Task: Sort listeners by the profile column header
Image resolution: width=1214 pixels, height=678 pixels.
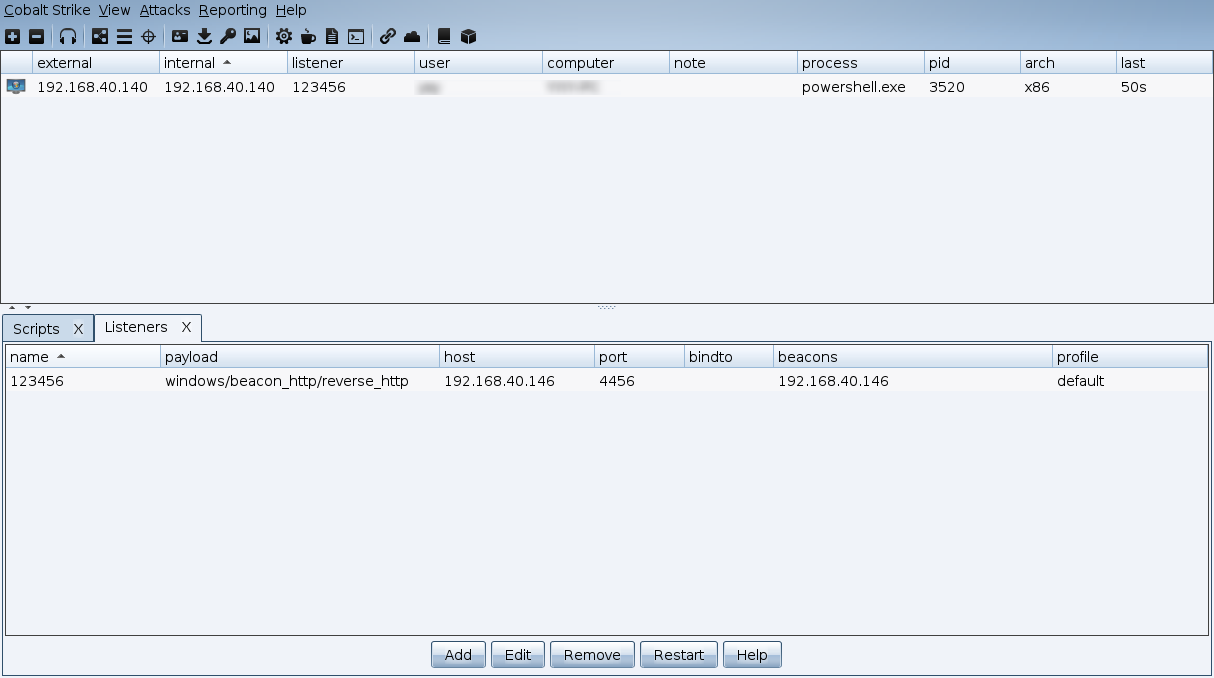Action: [x=1130, y=357]
